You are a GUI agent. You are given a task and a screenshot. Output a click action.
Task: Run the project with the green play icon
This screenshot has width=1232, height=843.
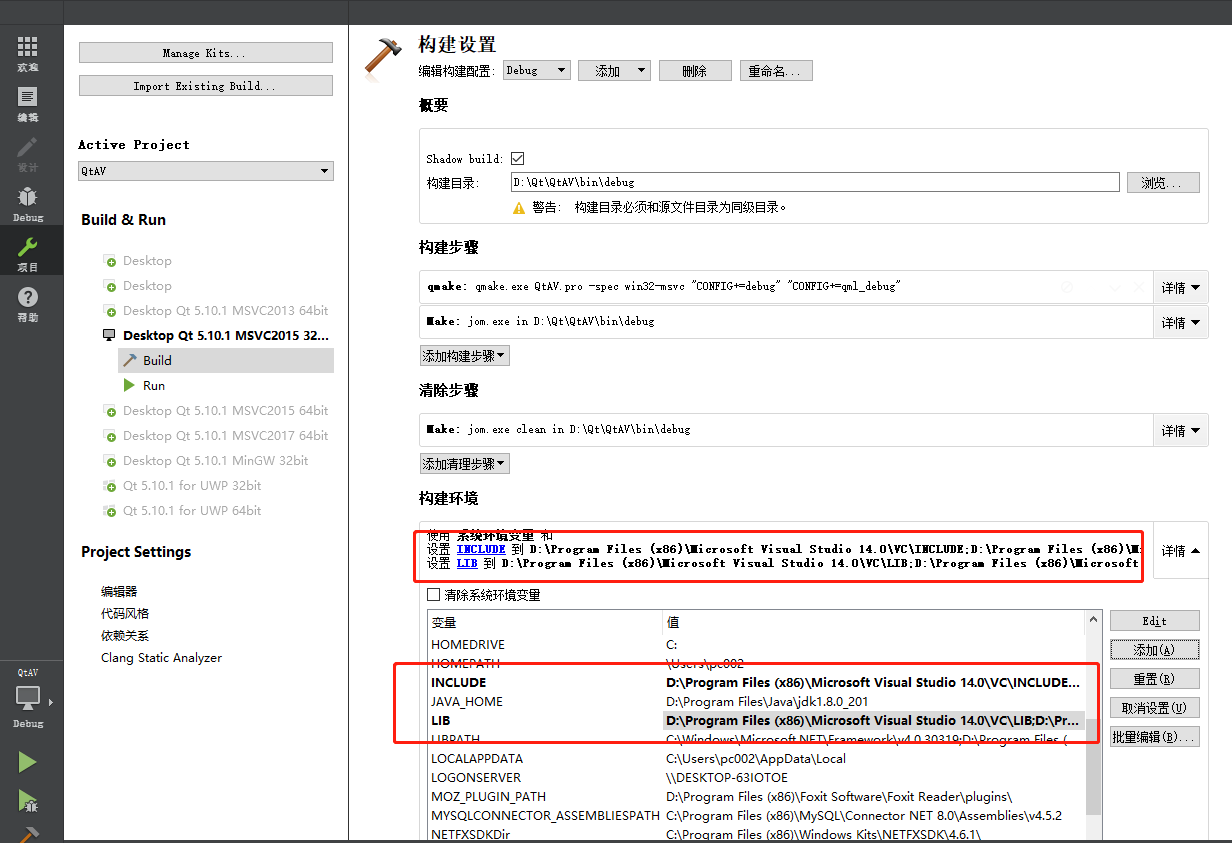[x=27, y=762]
